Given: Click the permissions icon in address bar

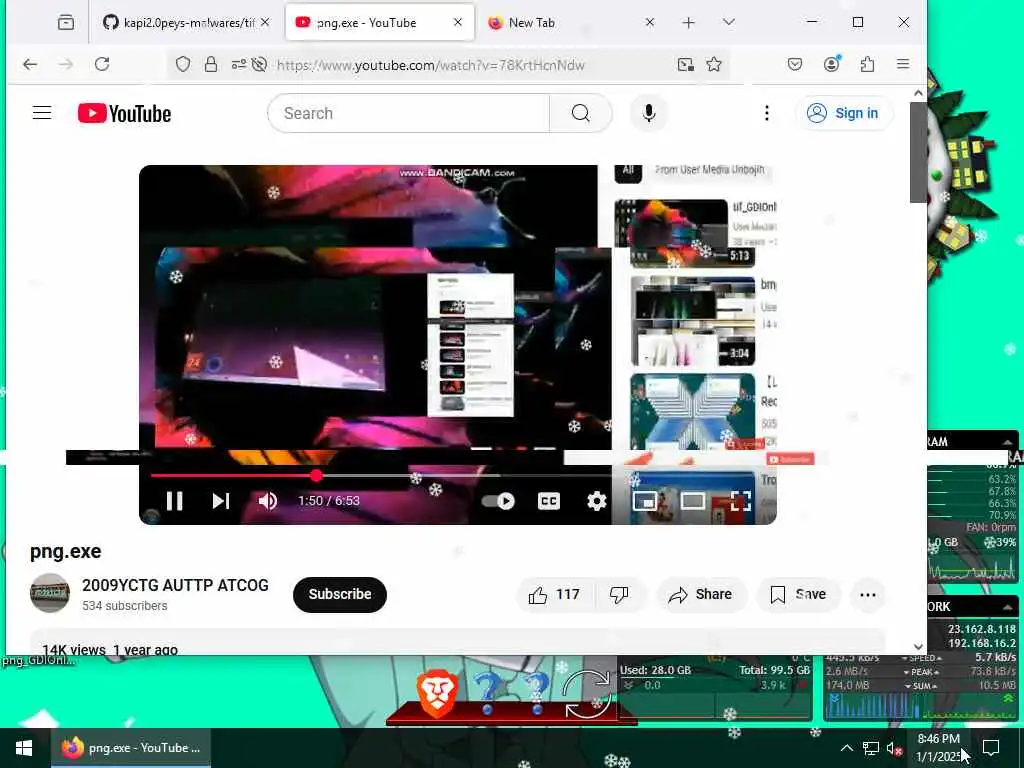Looking at the screenshot, I should pyautogui.click(x=238, y=64).
